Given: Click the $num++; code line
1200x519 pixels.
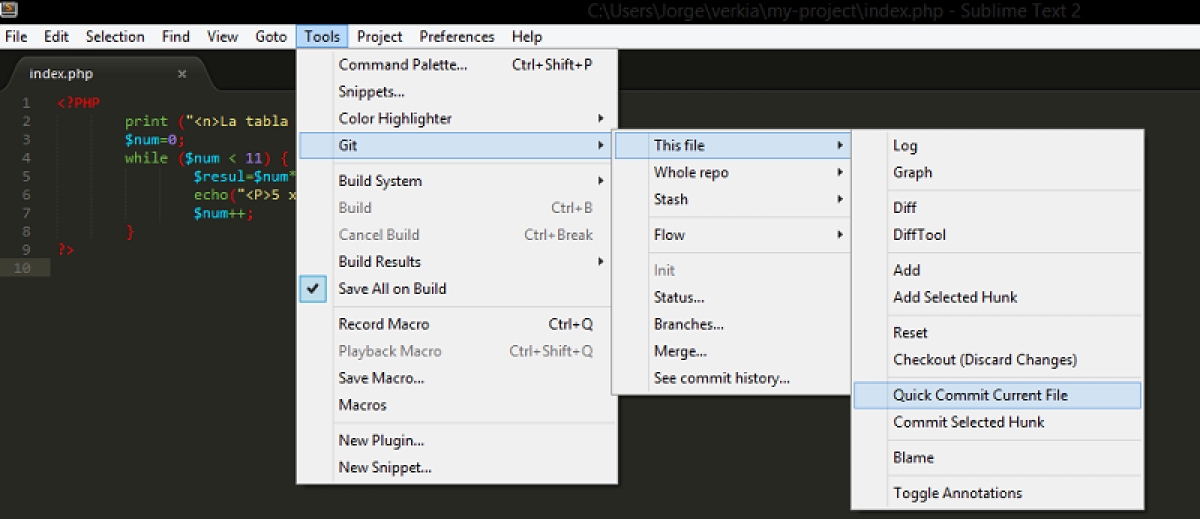Looking at the screenshot, I should [x=224, y=213].
